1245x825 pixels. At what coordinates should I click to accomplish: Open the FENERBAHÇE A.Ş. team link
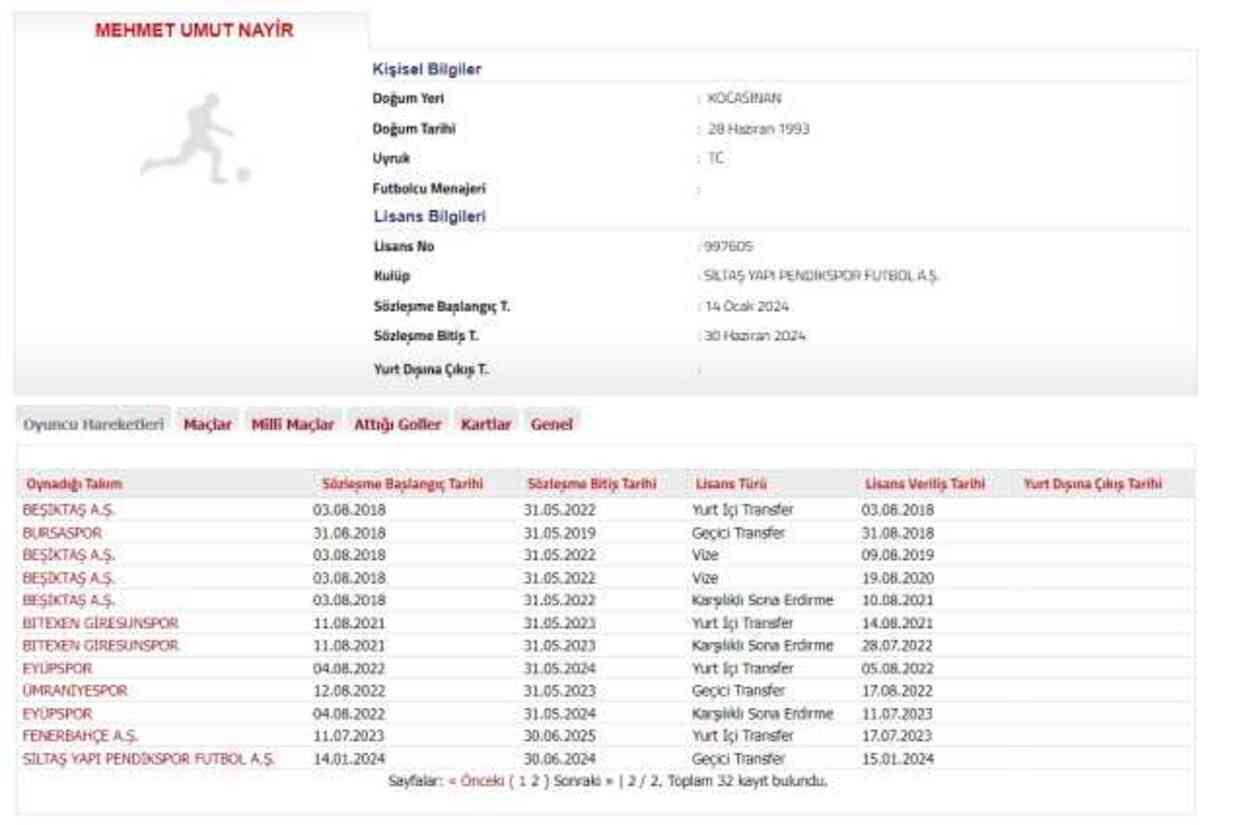[80, 736]
